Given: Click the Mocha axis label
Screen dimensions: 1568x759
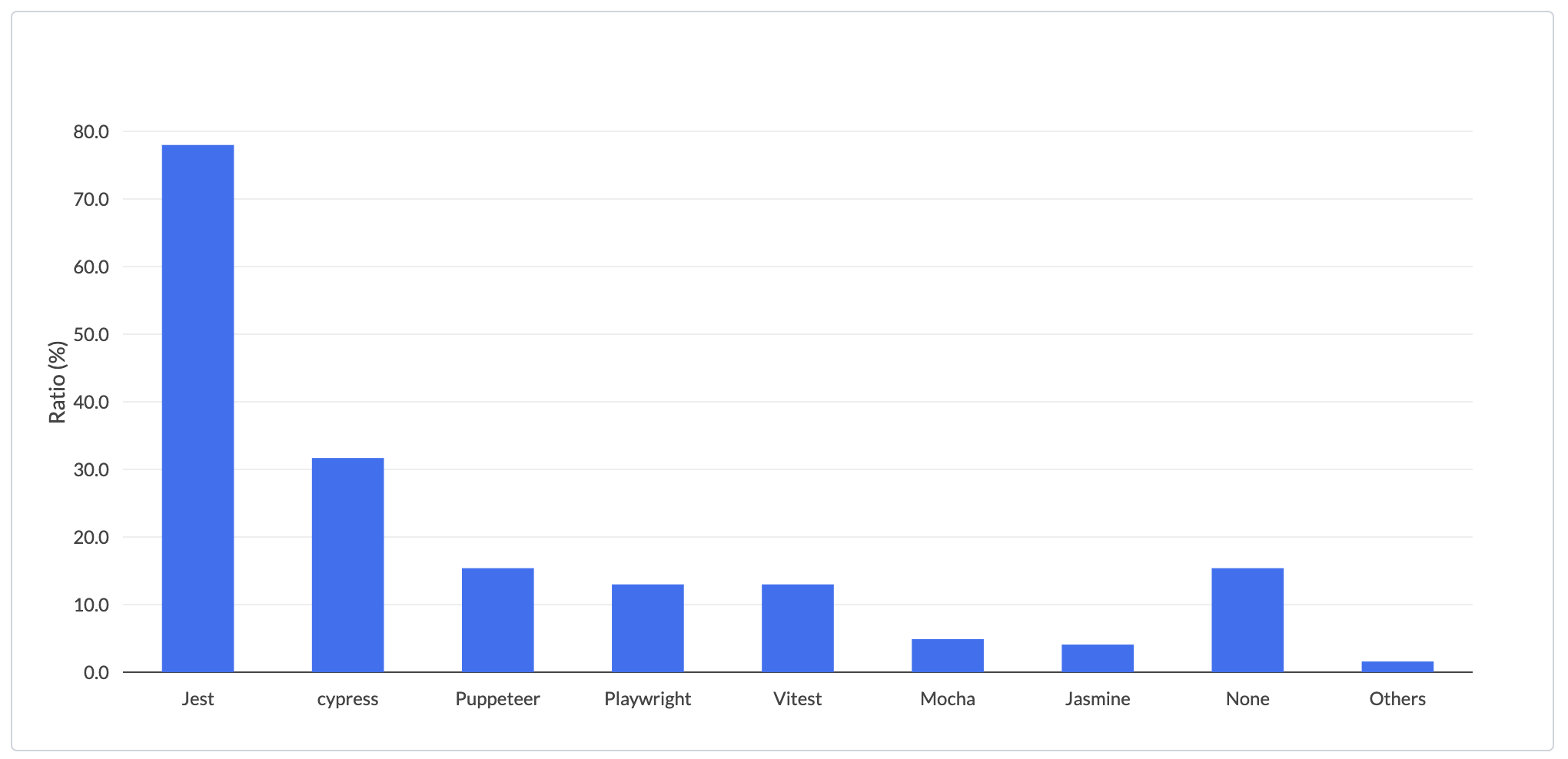Looking at the screenshot, I should pos(947,699).
